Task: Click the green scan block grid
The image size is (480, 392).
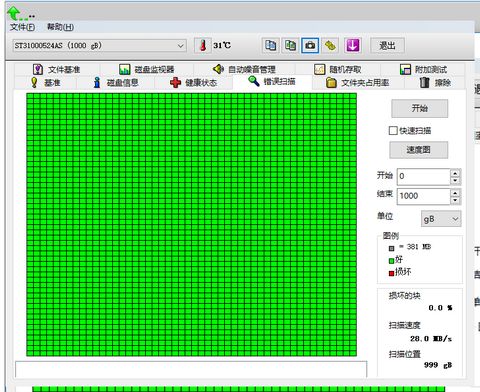Action: coord(191,225)
